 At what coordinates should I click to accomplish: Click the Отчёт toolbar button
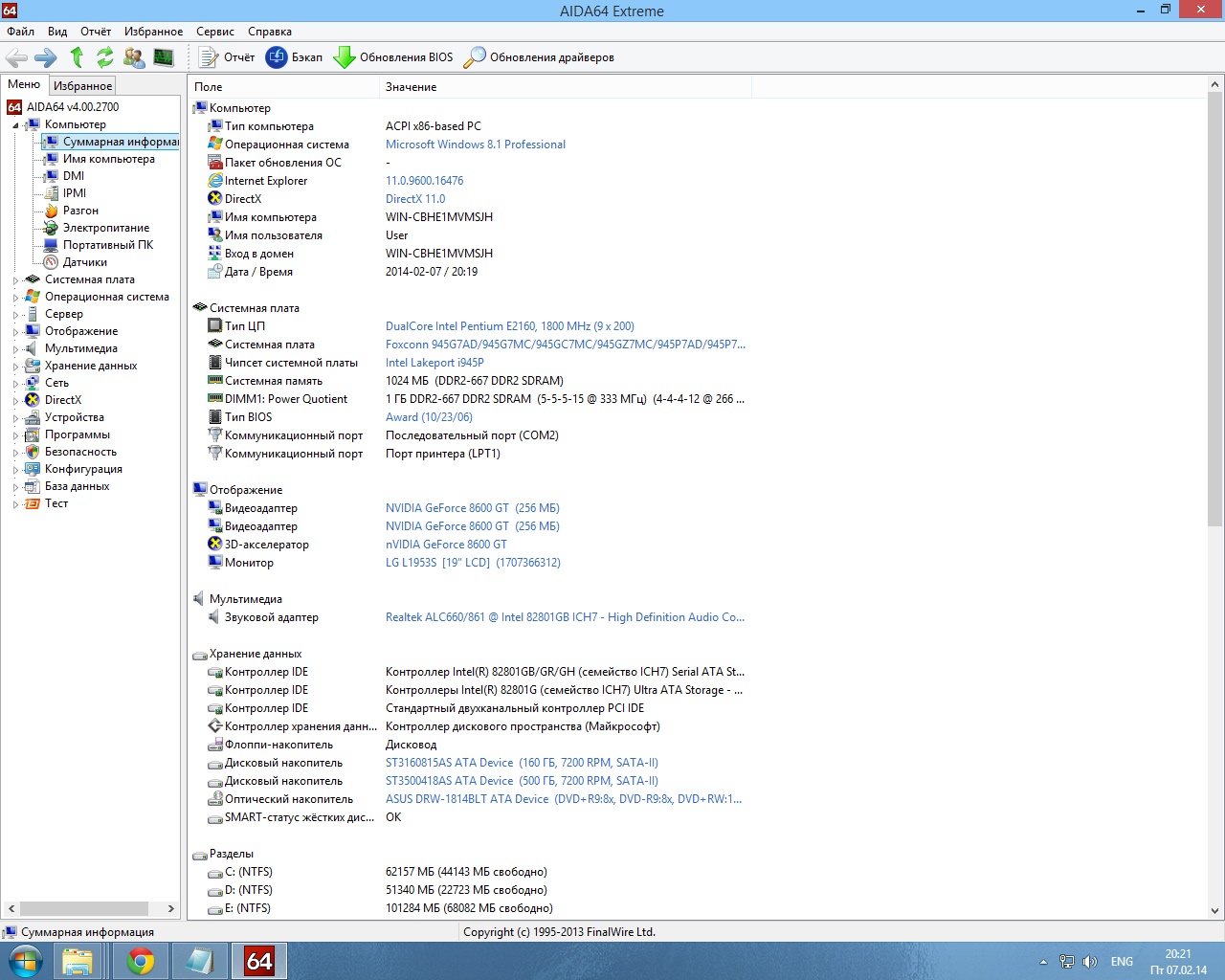click(227, 57)
